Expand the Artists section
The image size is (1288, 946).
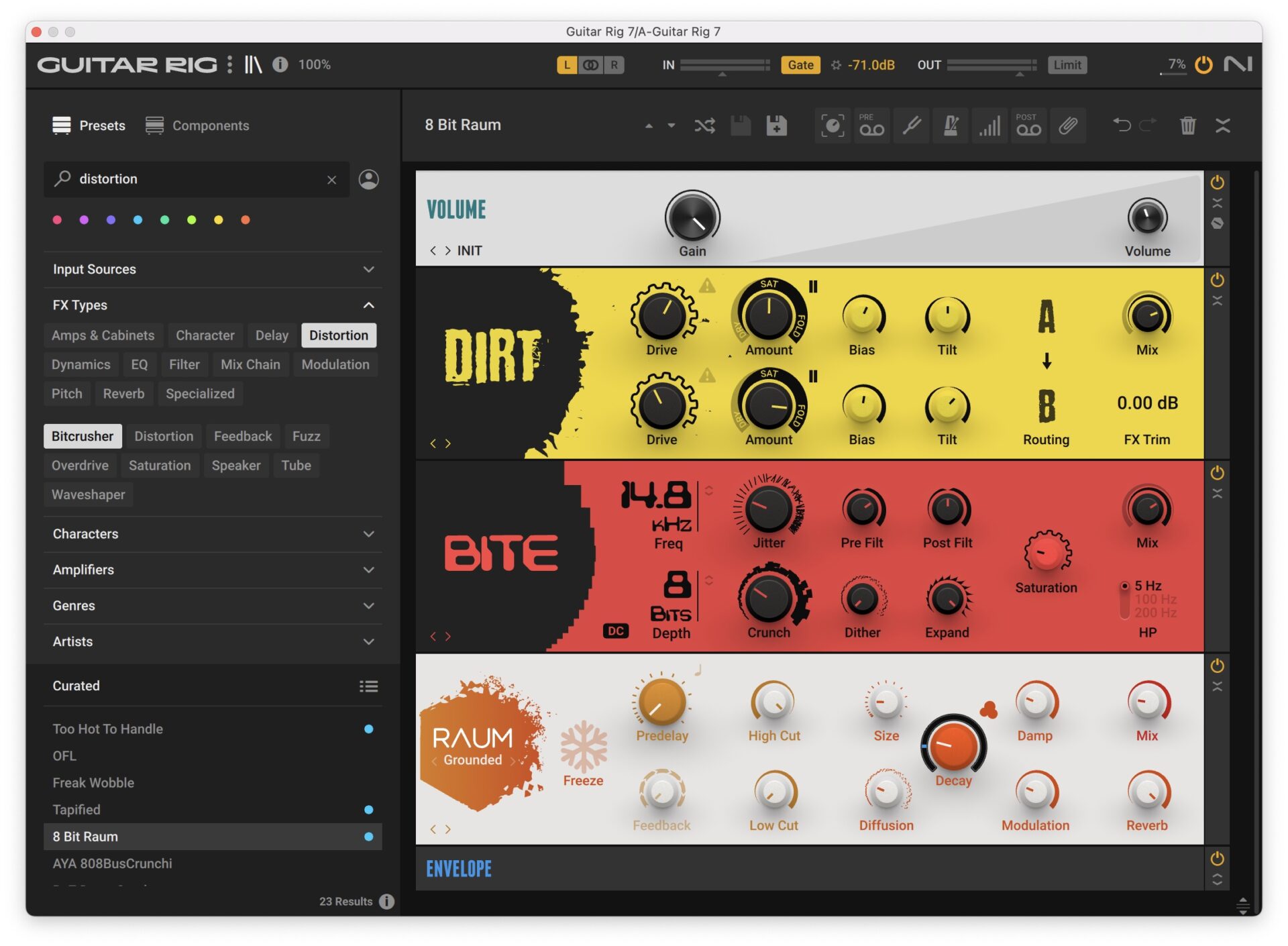[213, 641]
